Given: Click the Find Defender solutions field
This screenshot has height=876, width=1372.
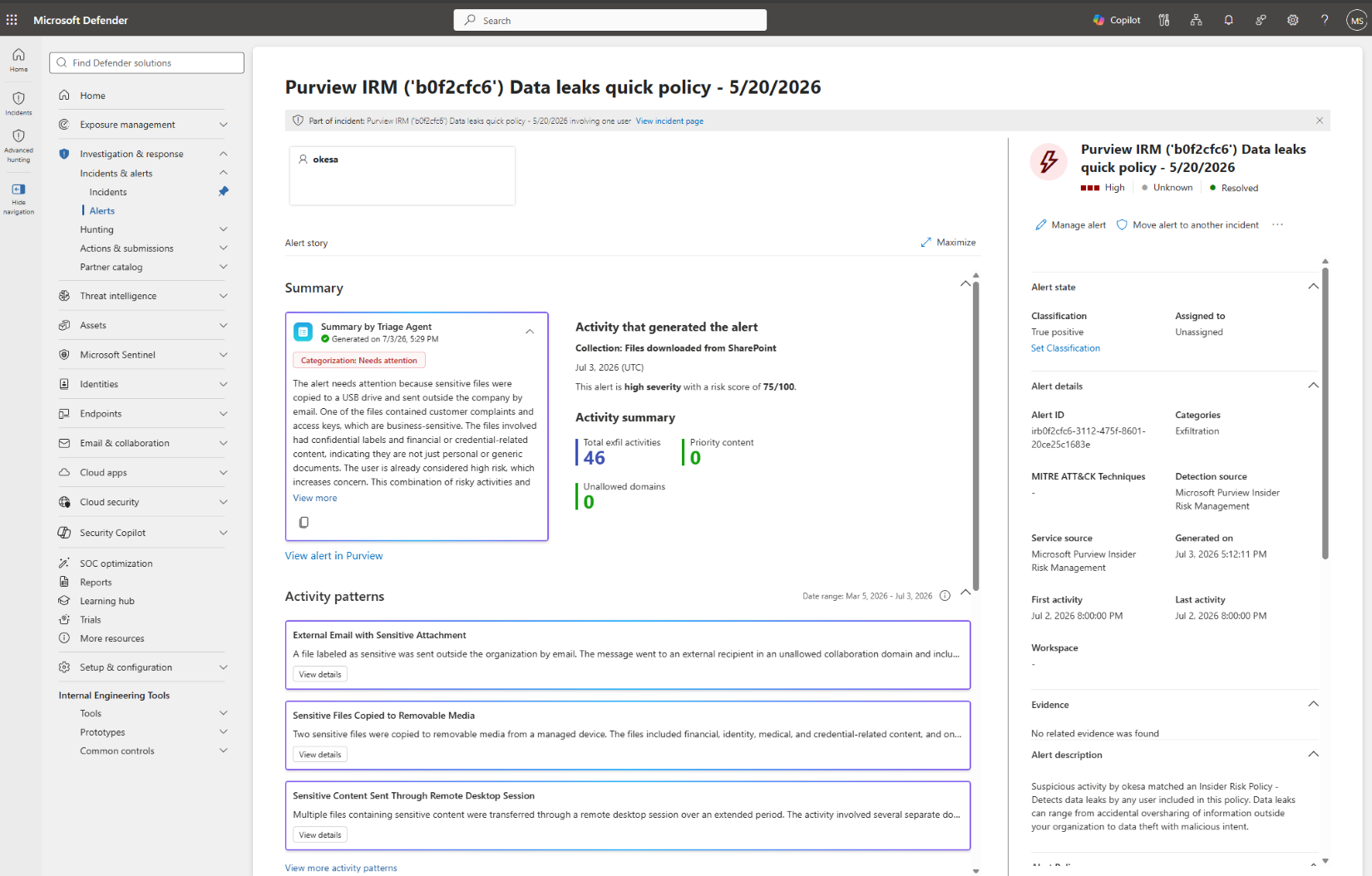Looking at the screenshot, I should [x=146, y=63].
